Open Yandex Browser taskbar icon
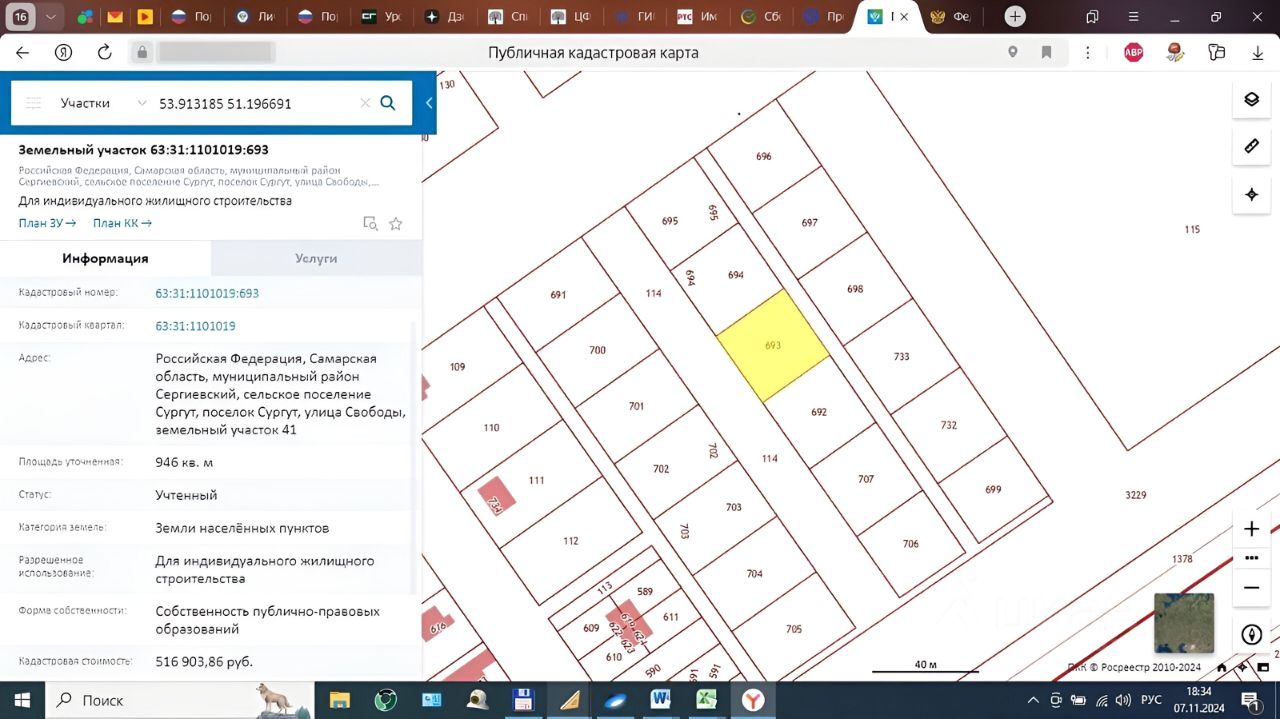The image size is (1280, 719). pyautogui.click(x=753, y=700)
